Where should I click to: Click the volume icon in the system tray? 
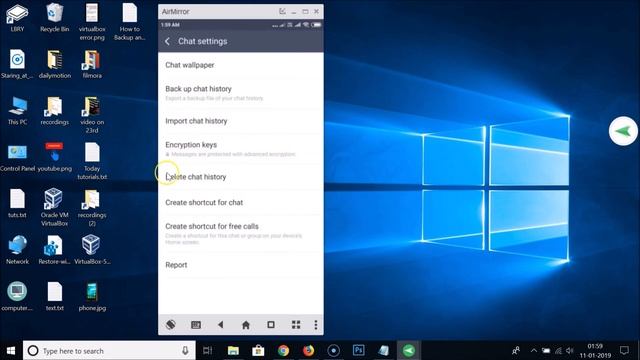click(x=570, y=351)
